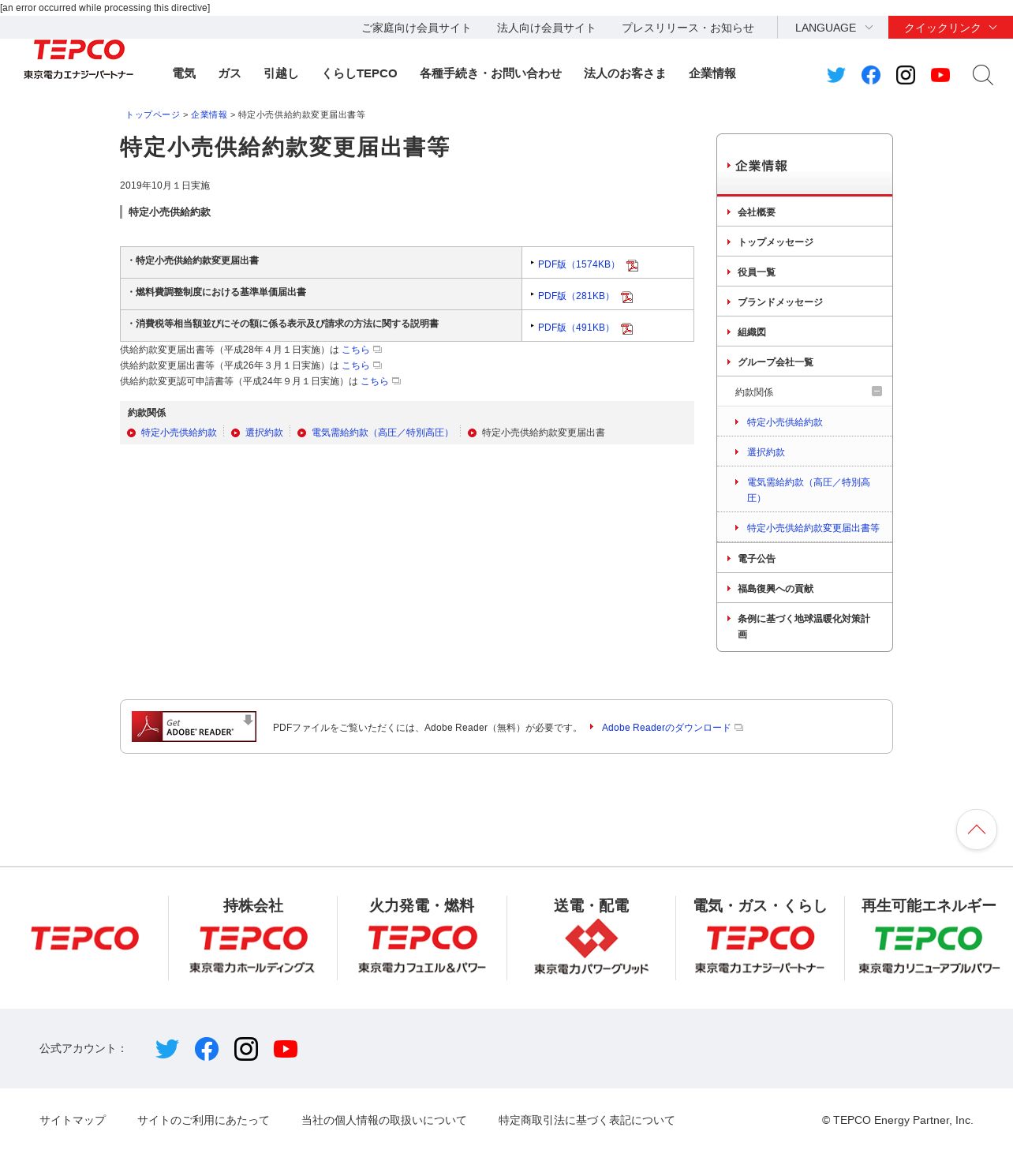1013x1176 pixels.
Task: Click こちら link for 平成28年4月1日実施
Action: 356,350
